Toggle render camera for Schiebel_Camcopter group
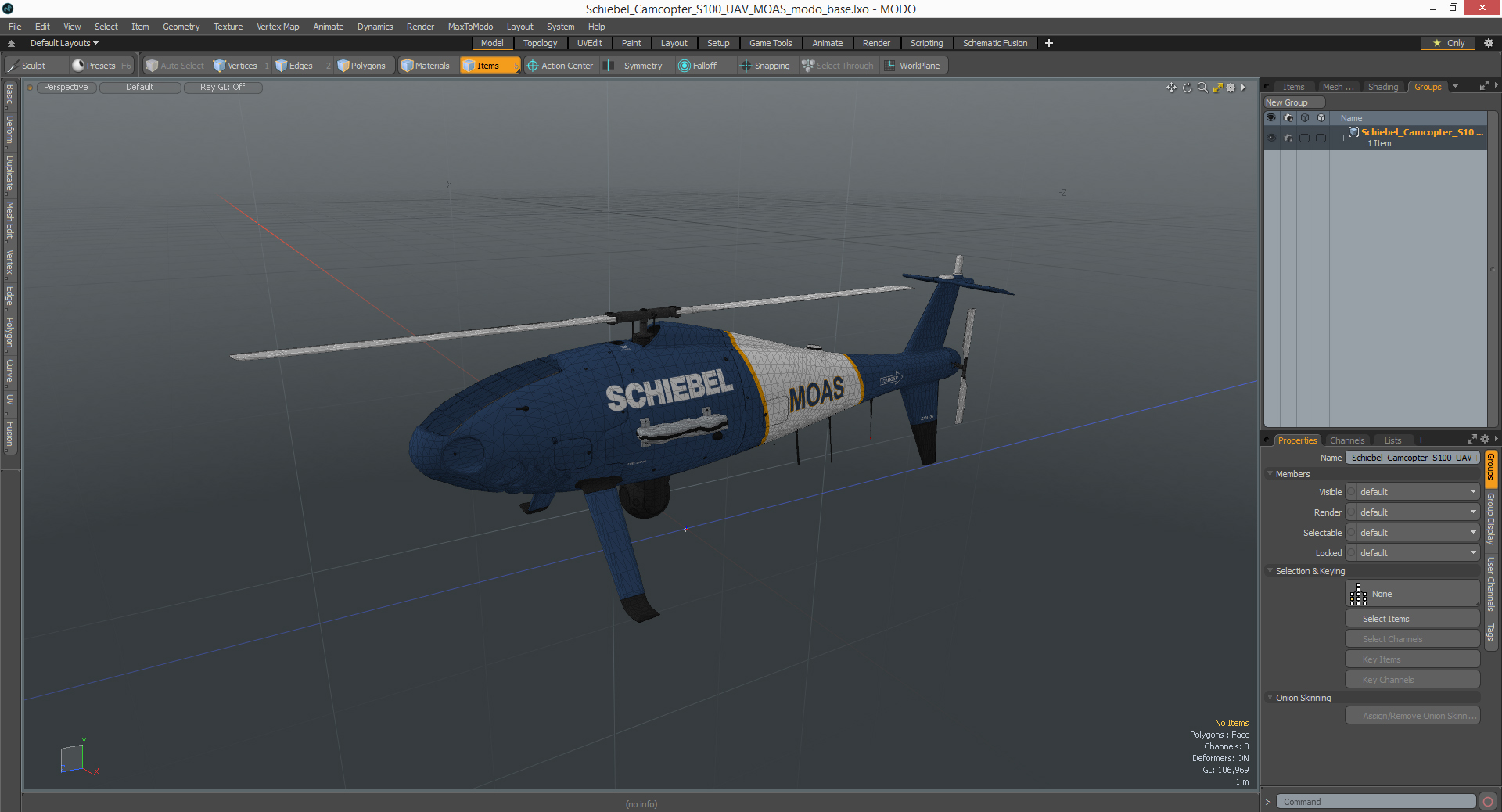 coord(1288,138)
